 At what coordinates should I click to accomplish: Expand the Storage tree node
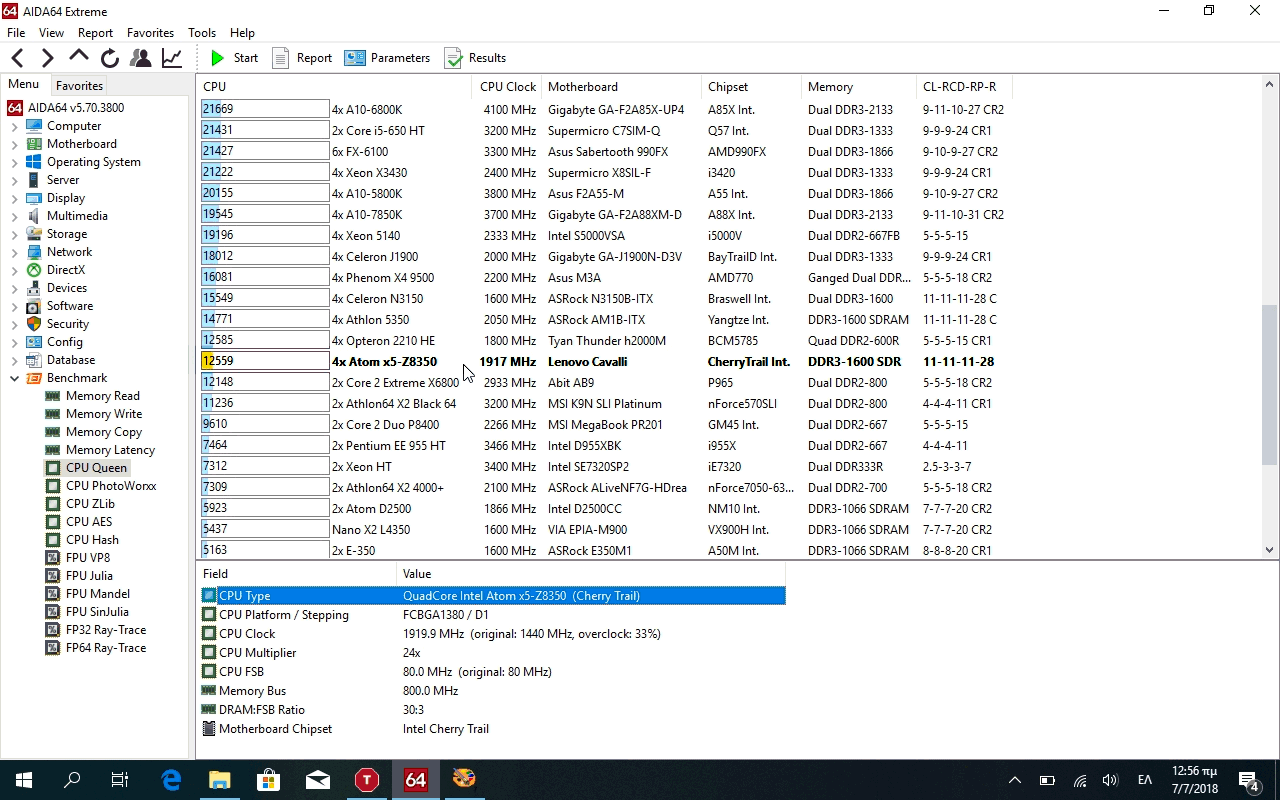[14, 234]
